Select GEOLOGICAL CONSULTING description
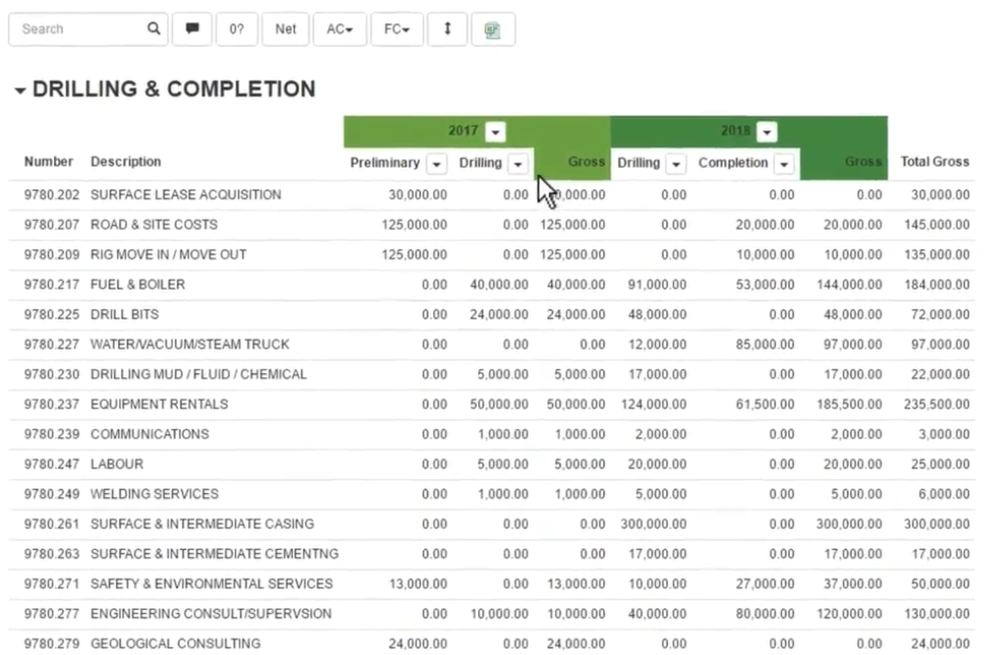Screen dimensions: 1000x655 [175, 644]
